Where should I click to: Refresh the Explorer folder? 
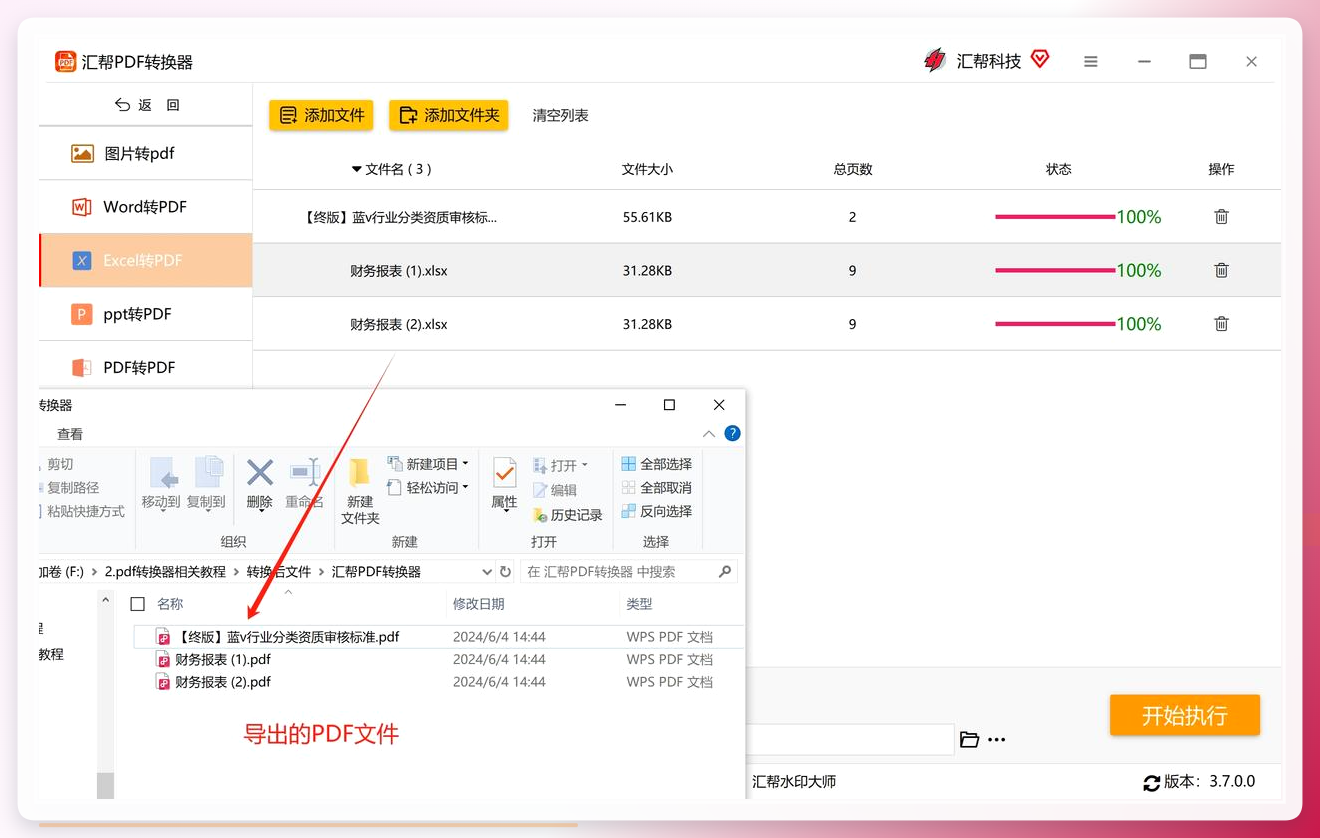tap(506, 572)
